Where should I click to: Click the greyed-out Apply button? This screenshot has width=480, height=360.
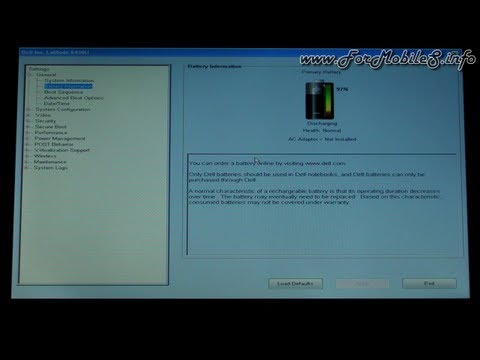click(362, 284)
